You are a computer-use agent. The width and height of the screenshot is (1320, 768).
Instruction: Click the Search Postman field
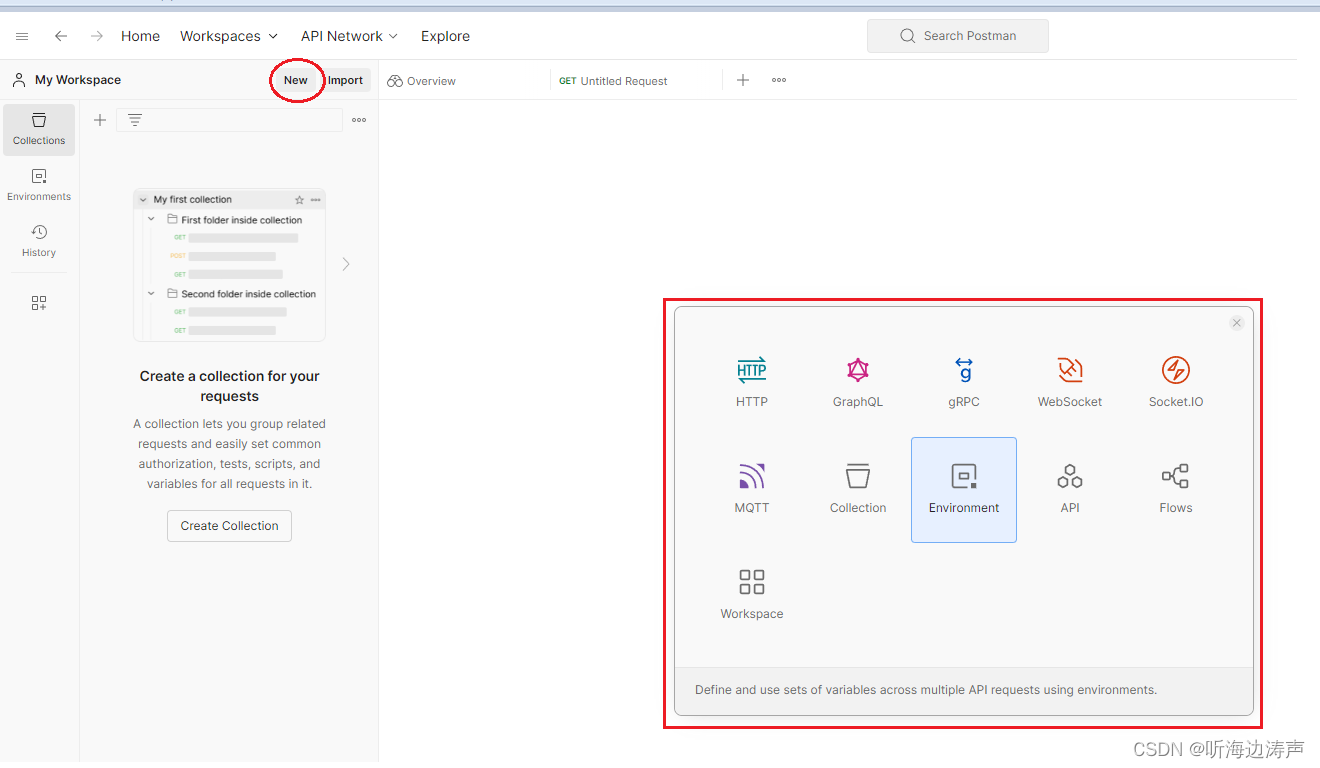pos(958,36)
